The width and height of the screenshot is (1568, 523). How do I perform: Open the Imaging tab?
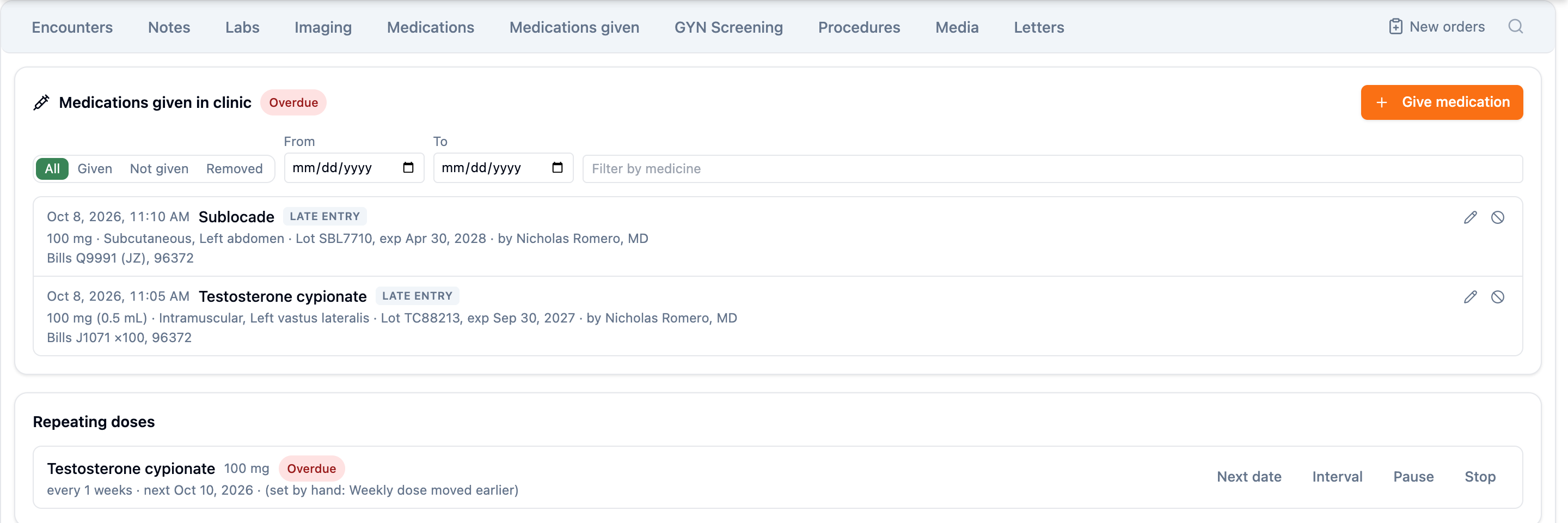point(323,27)
